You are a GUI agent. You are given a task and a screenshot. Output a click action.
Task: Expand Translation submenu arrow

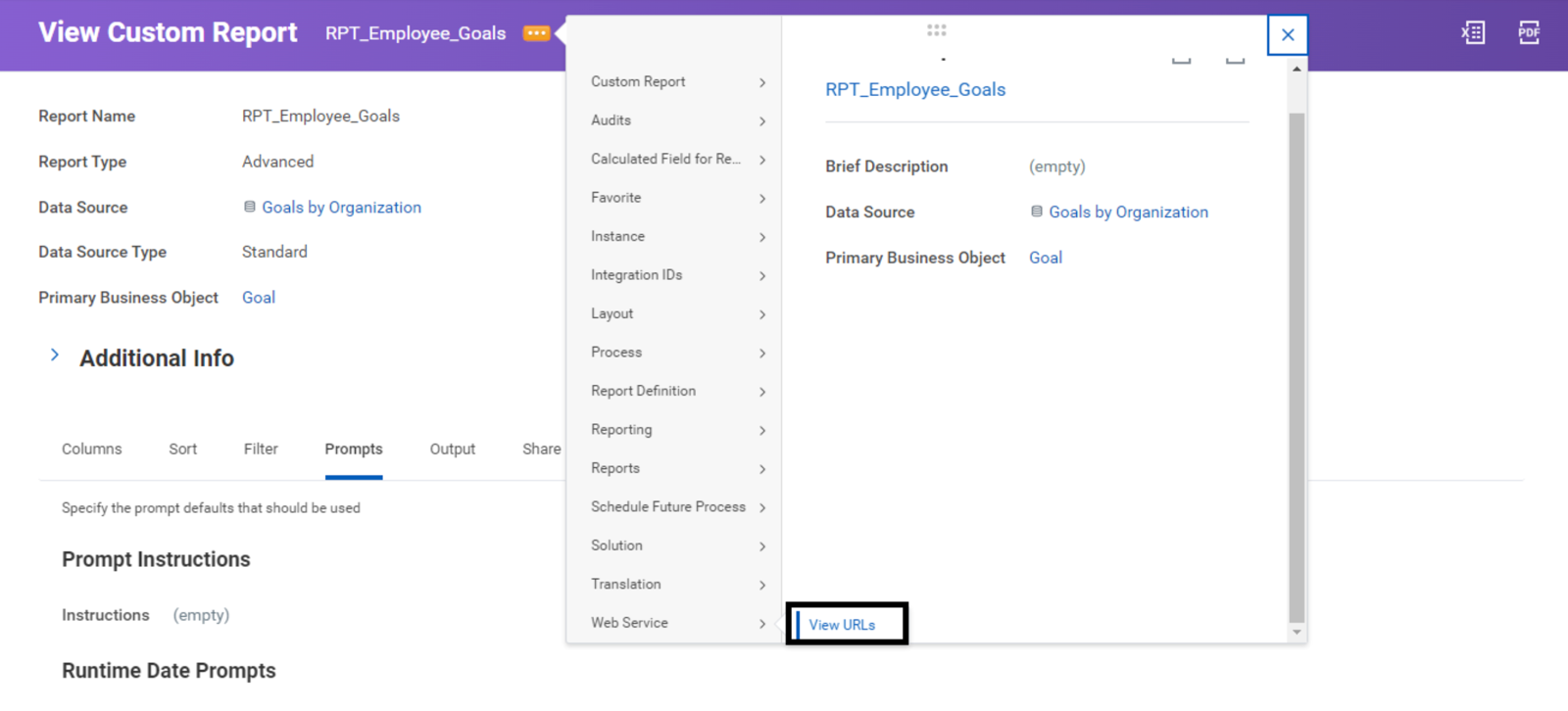click(762, 585)
